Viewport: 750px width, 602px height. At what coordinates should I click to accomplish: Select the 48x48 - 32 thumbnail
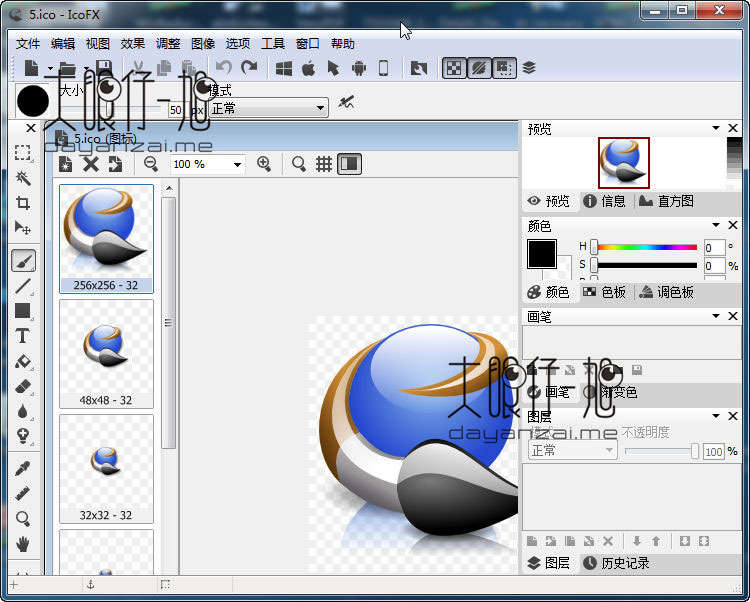(x=106, y=354)
